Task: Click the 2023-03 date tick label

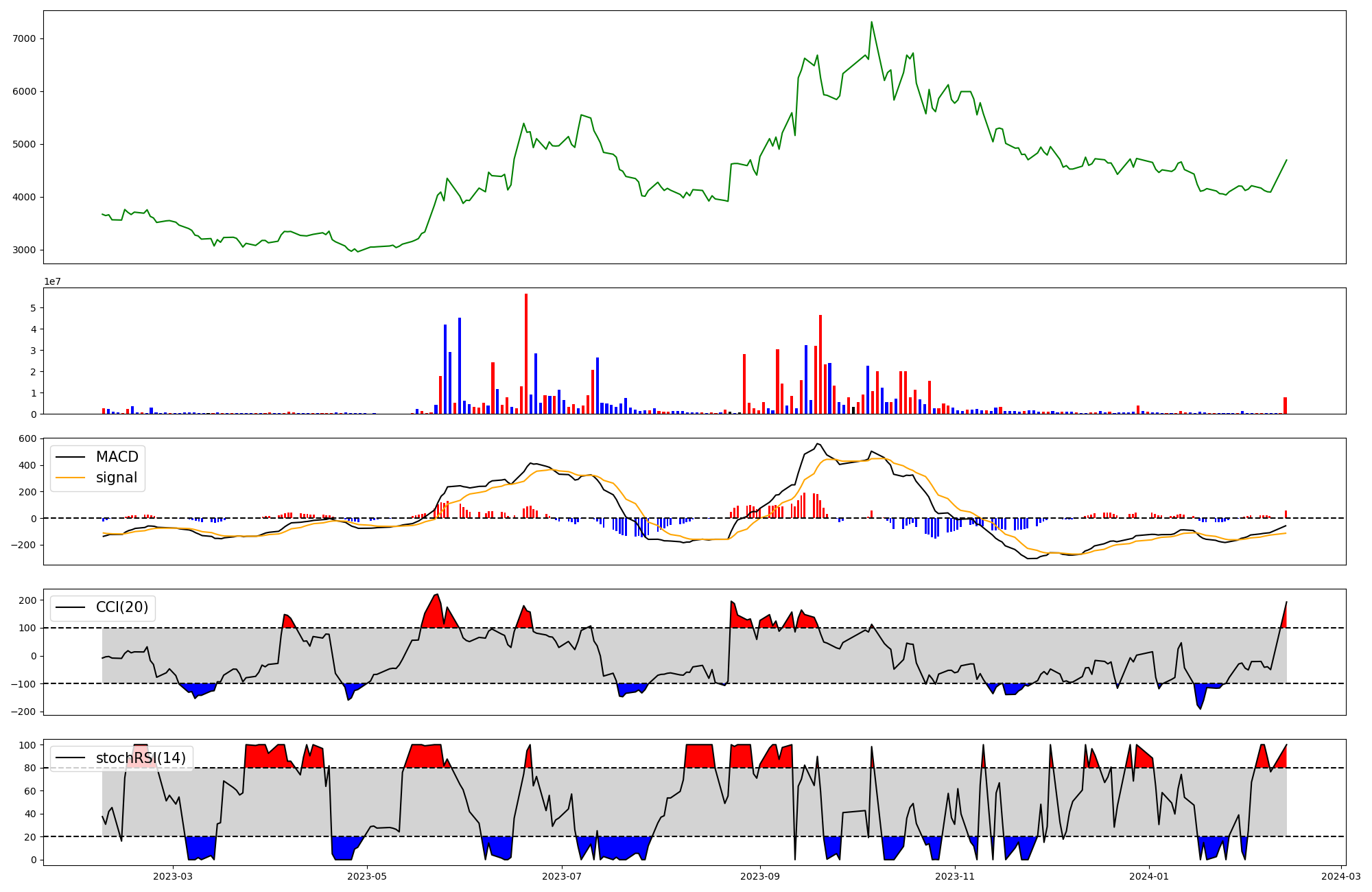Action: (x=172, y=876)
